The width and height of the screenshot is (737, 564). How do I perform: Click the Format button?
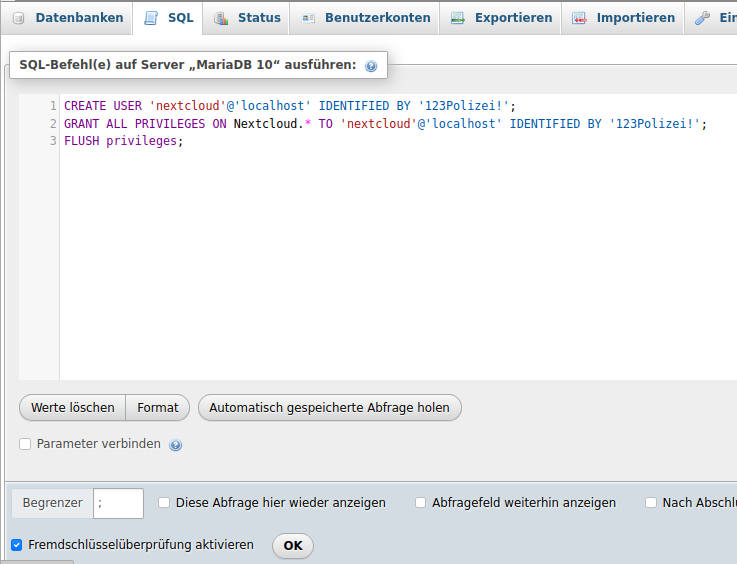(158, 407)
